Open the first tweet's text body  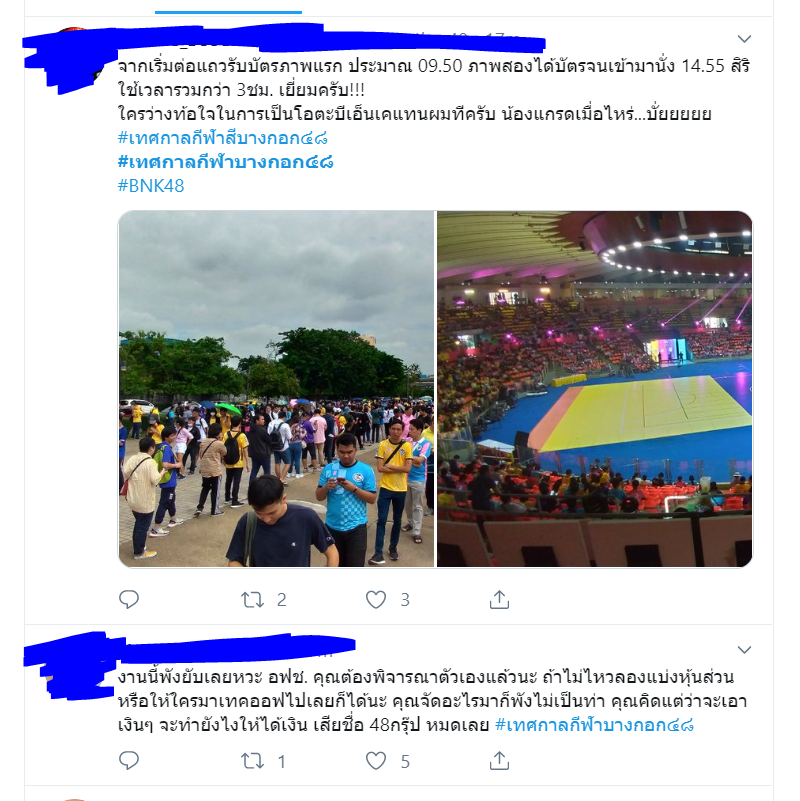(x=434, y=90)
